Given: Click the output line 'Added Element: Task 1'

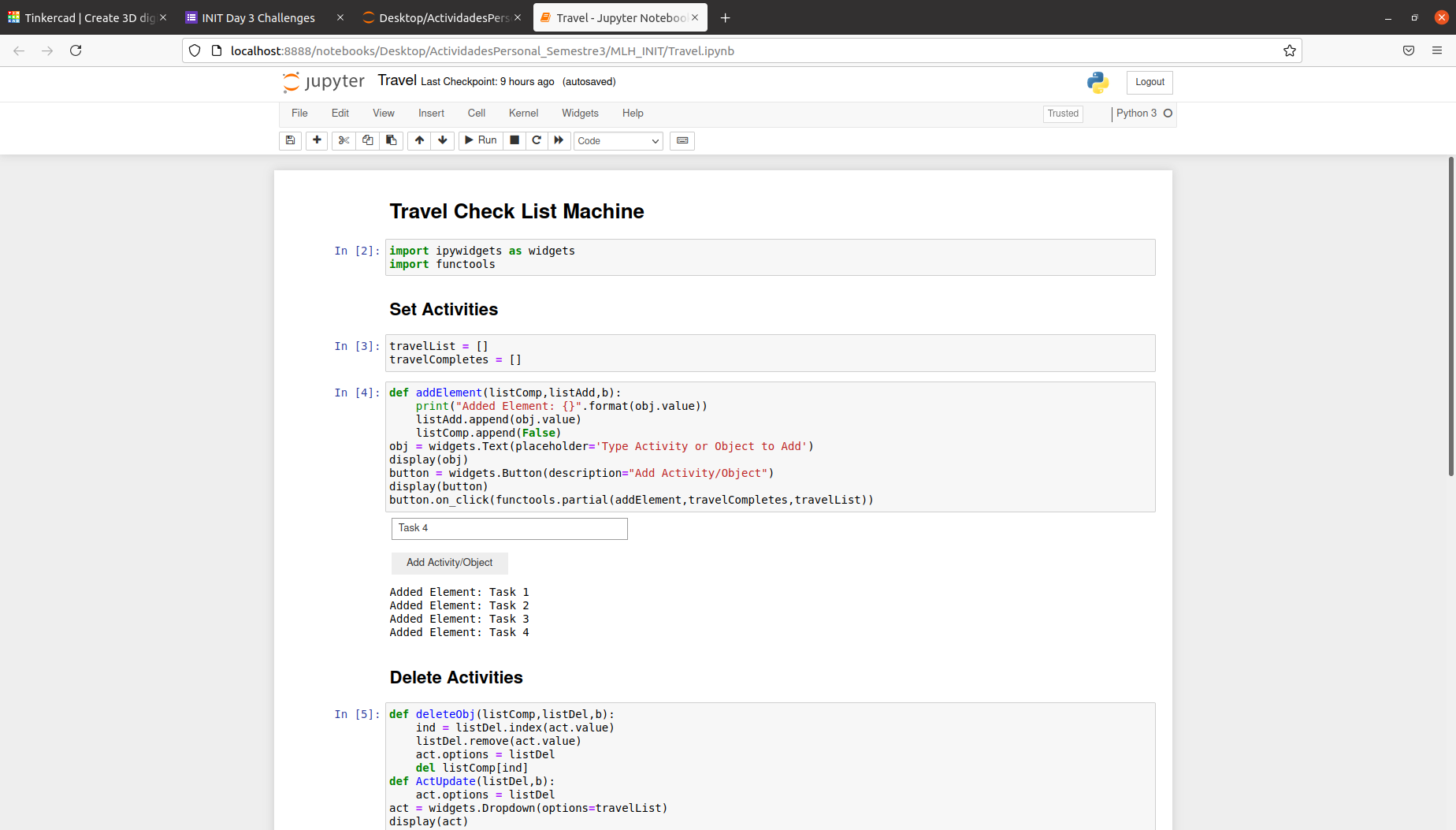Looking at the screenshot, I should 459,593.
